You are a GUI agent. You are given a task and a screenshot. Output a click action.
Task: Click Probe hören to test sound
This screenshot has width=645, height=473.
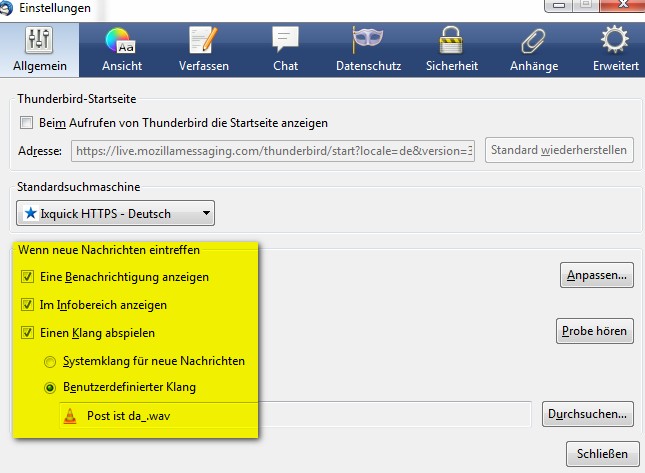pyautogui.click(x=594, y=331)
